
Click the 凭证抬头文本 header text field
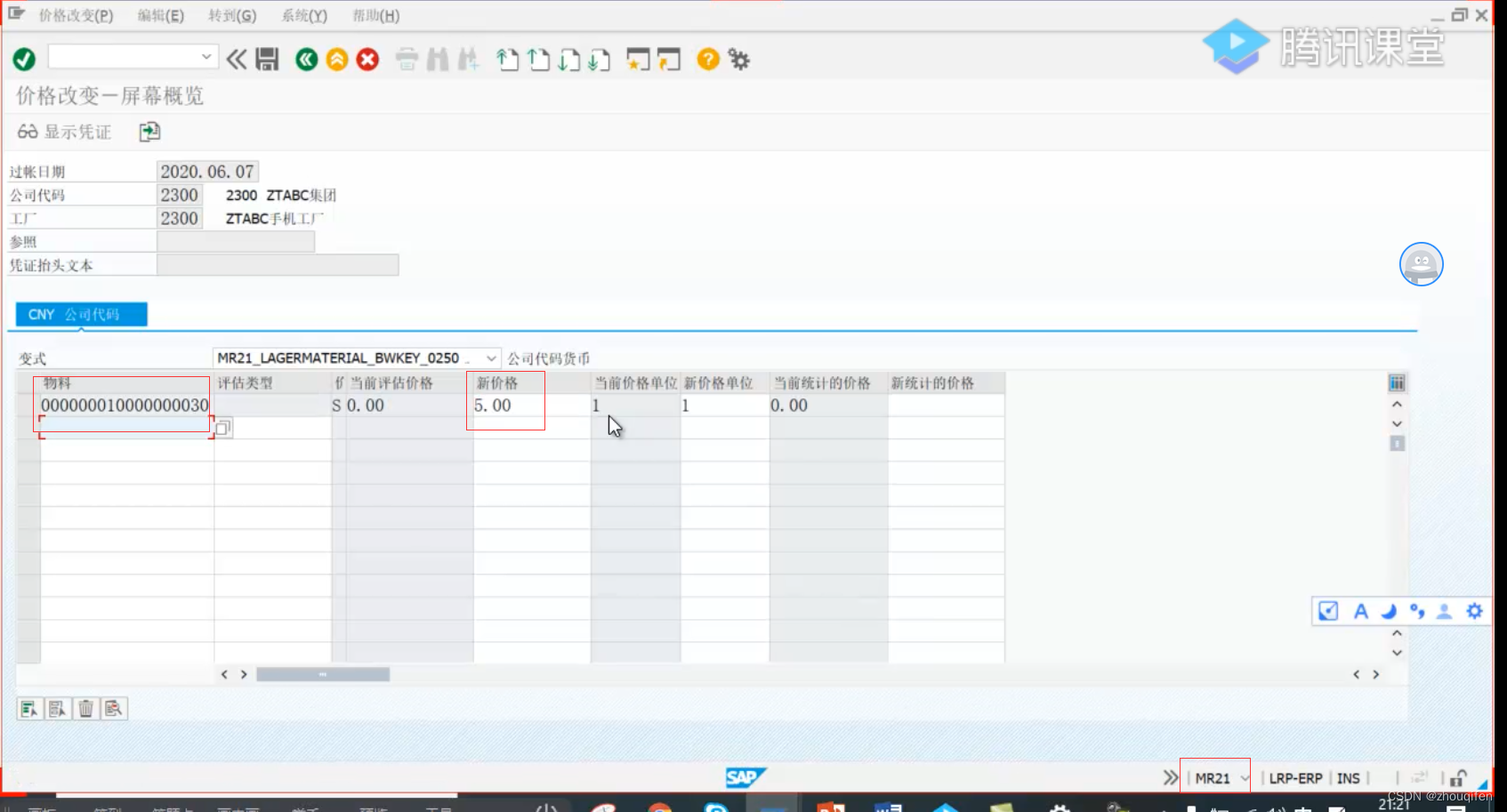[x=278, y=265]
